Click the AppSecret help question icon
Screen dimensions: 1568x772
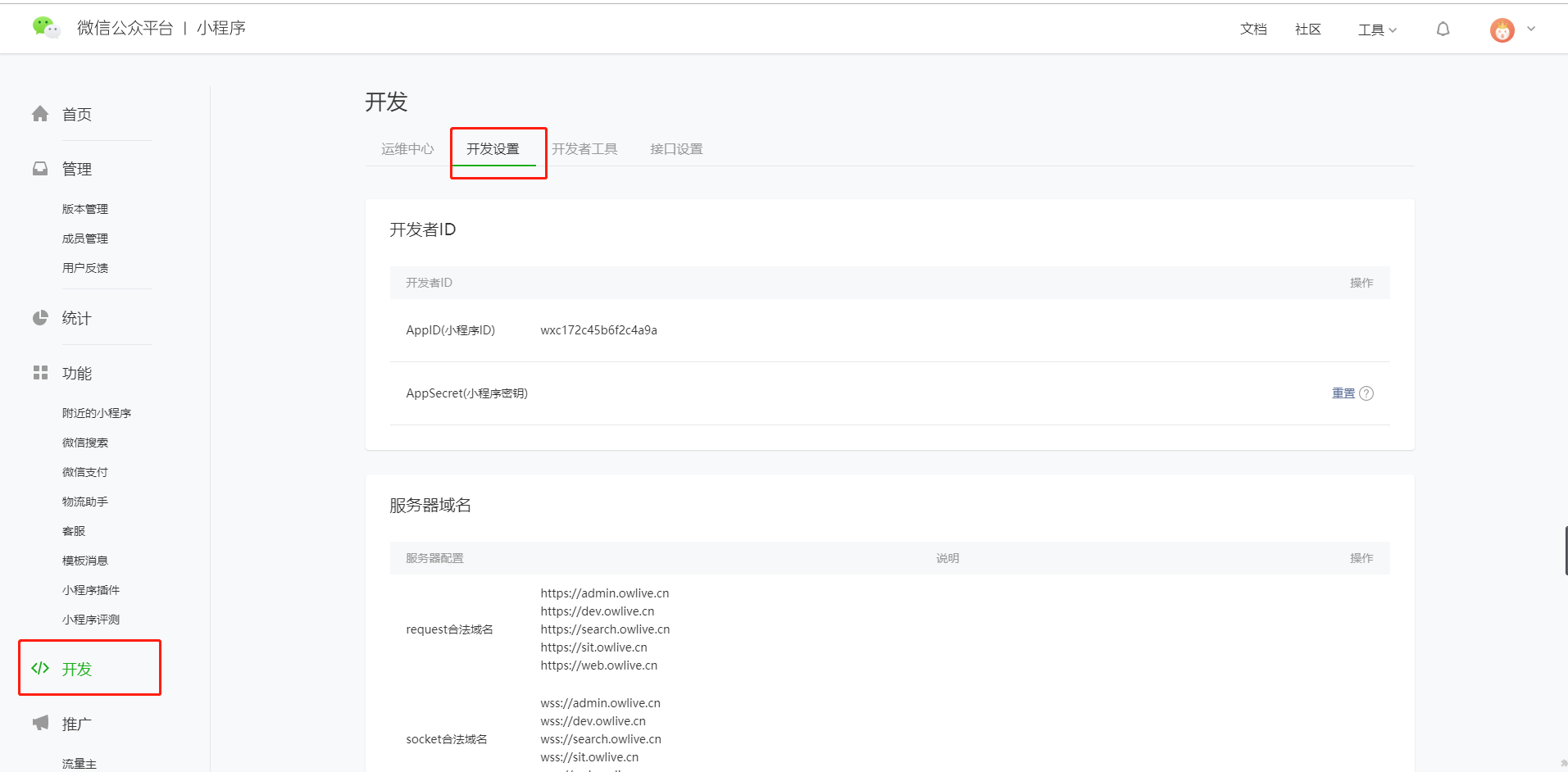(x=1366, y=393)
